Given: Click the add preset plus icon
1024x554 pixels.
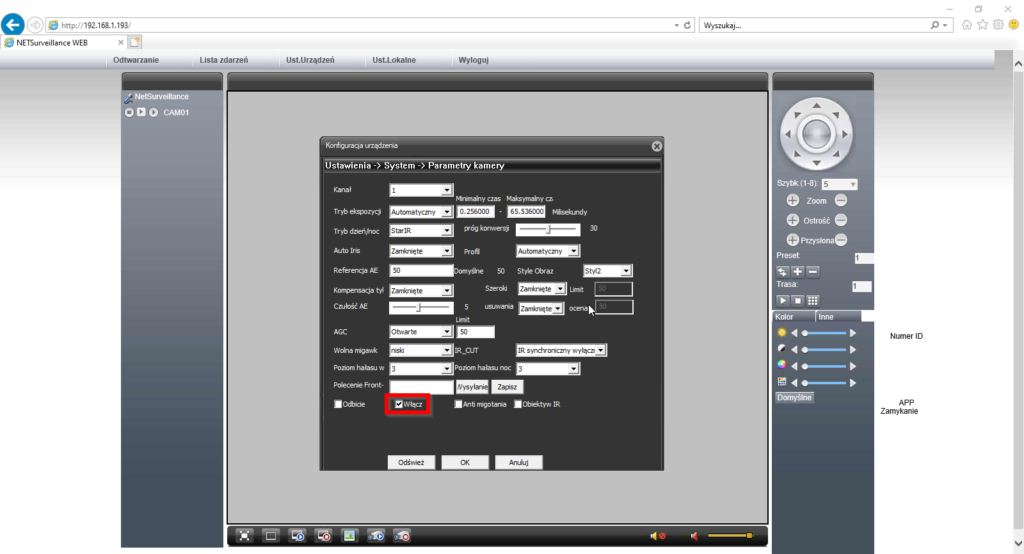Looking at the screenshot, I should coord(798,271).
